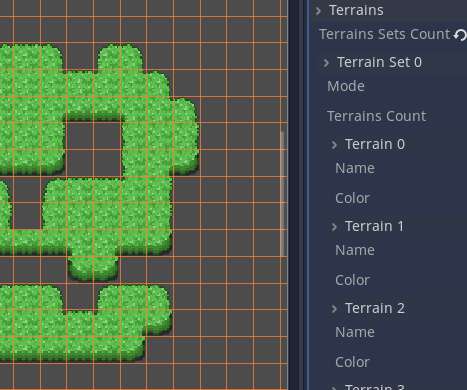
Task: Click the Name property under Terrain 2
Action: click(x=355, y=332)
